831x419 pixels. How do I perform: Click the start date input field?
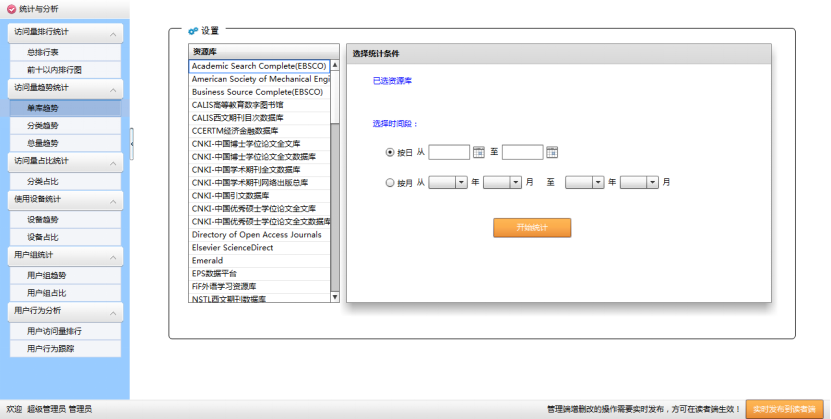point(449,152)
